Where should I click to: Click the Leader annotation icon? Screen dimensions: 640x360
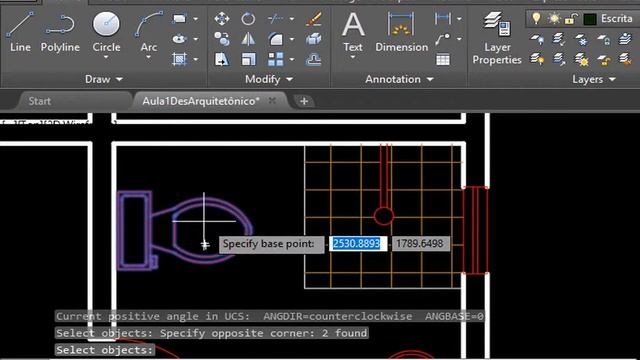[443, 39]
